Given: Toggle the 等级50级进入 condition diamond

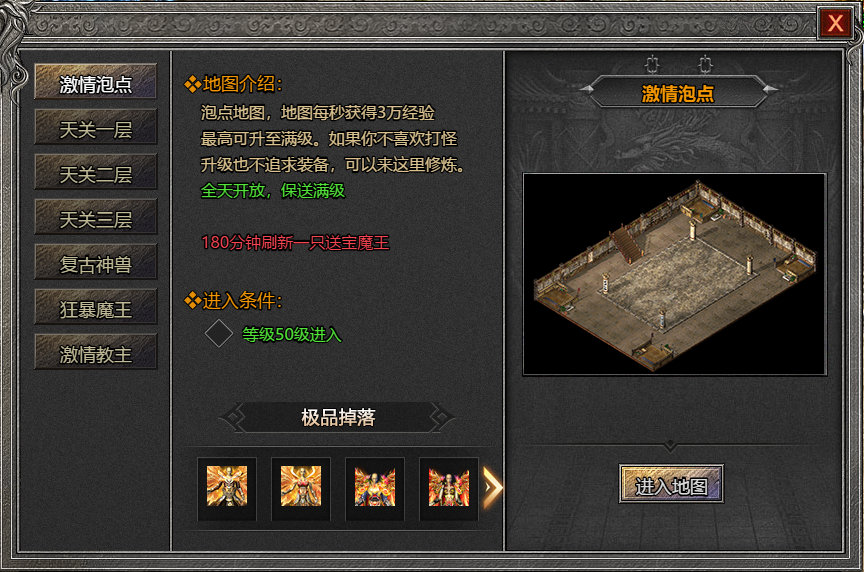Looking at the screenshot, I should (219, 333).
